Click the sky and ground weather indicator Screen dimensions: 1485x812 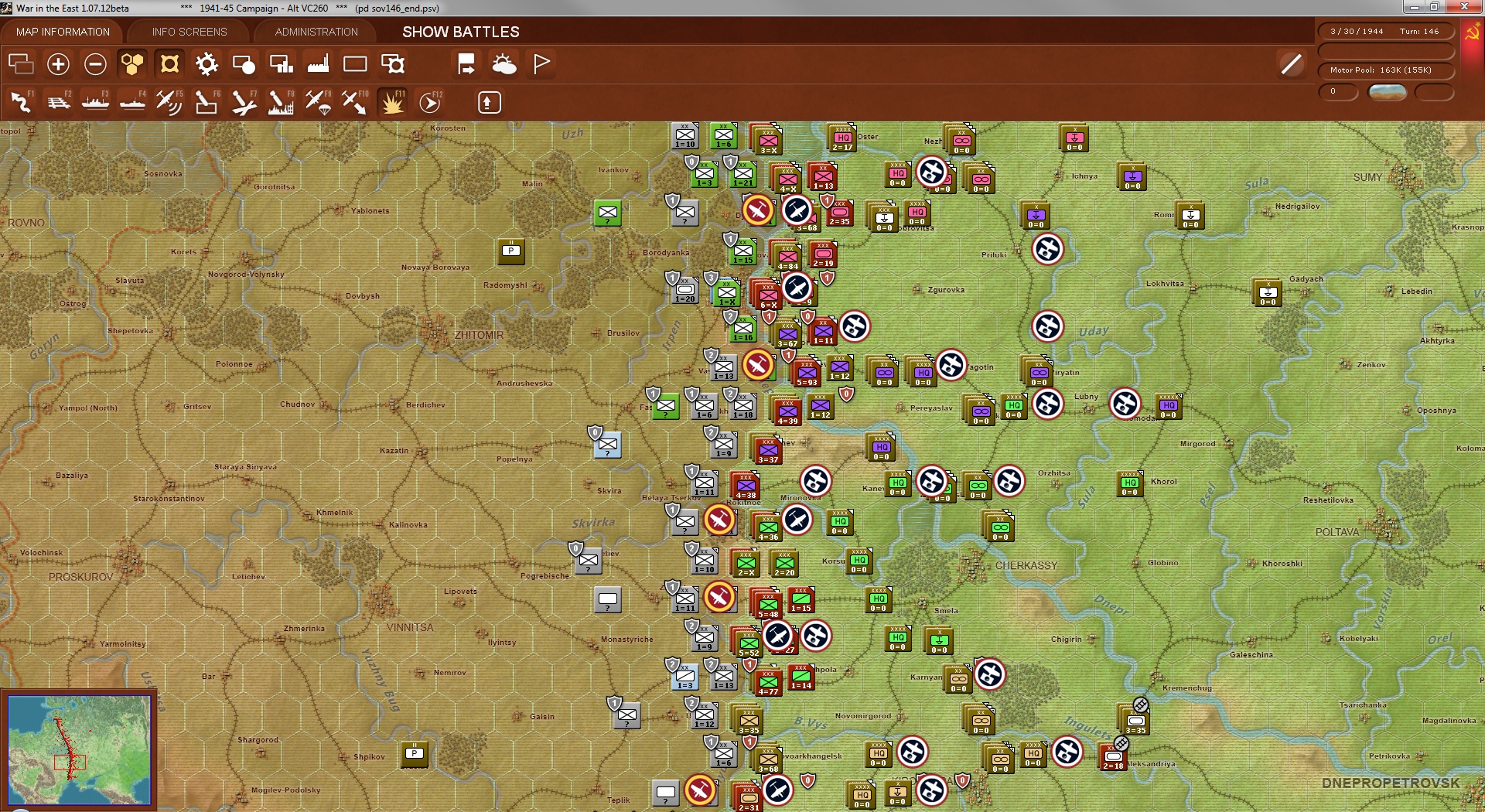1387,92
